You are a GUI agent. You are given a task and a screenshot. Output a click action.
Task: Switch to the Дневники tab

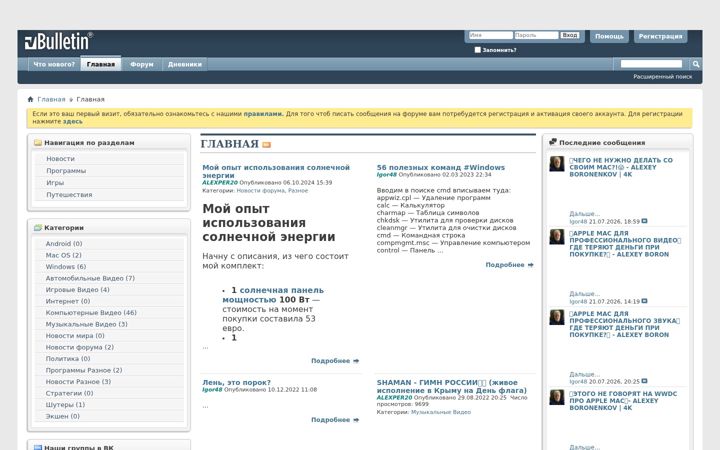(185, 64)
